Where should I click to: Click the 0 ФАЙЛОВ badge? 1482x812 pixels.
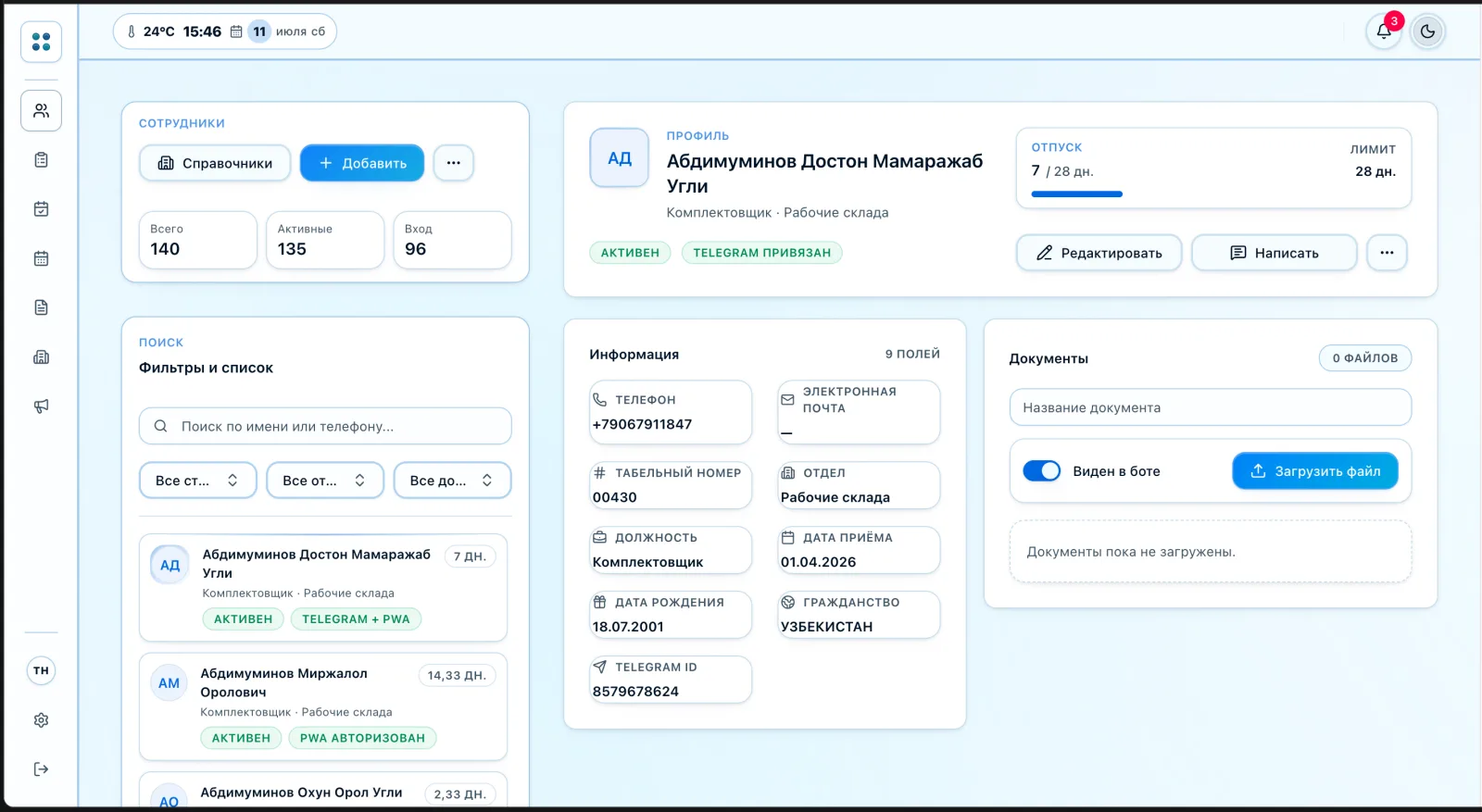(x=1365, y=357)
